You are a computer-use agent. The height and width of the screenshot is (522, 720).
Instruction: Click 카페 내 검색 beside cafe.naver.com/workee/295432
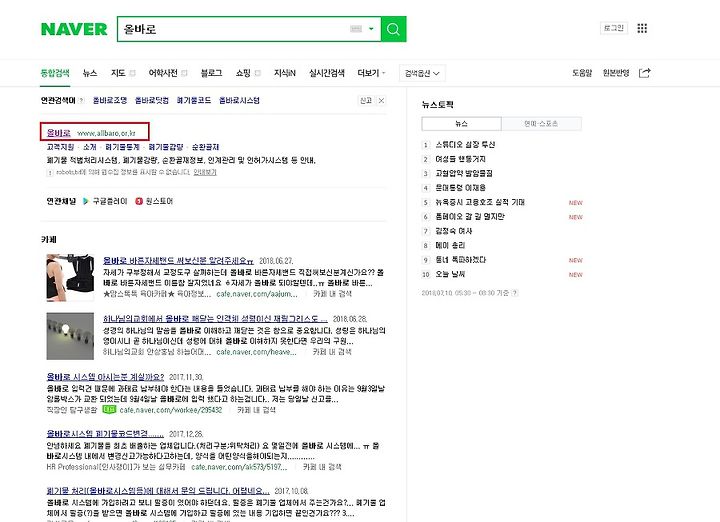257,410
